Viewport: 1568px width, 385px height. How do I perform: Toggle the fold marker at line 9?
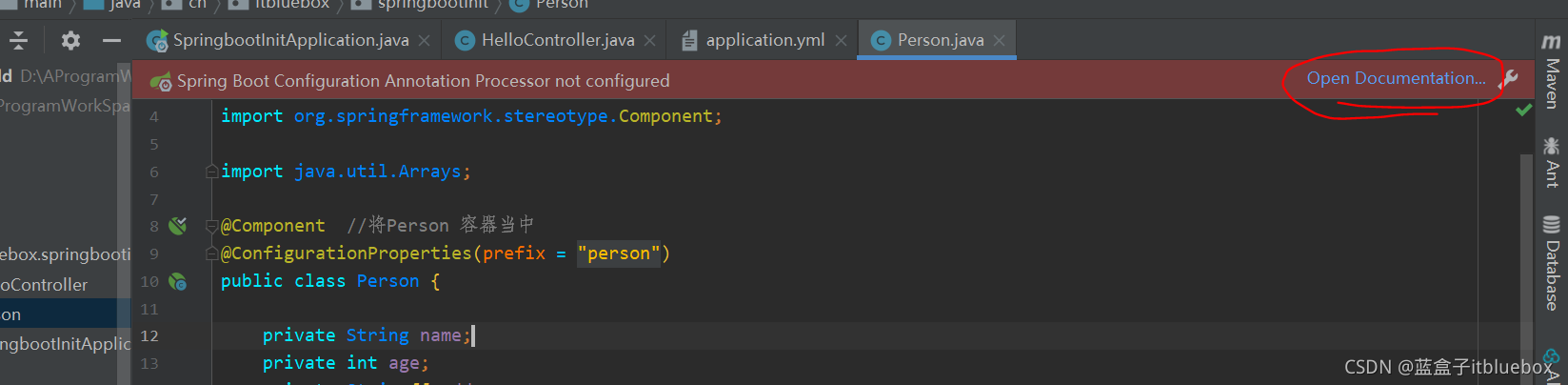pos(211,254)
